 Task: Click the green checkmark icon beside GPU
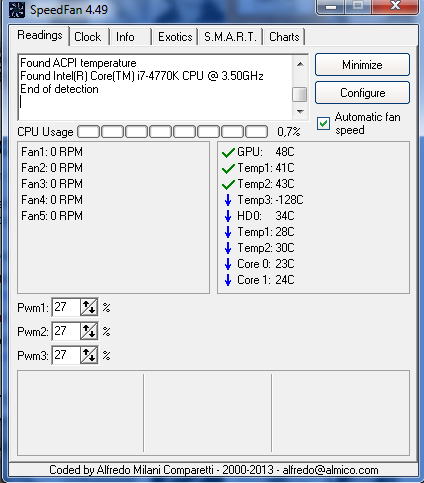(228, 153)
